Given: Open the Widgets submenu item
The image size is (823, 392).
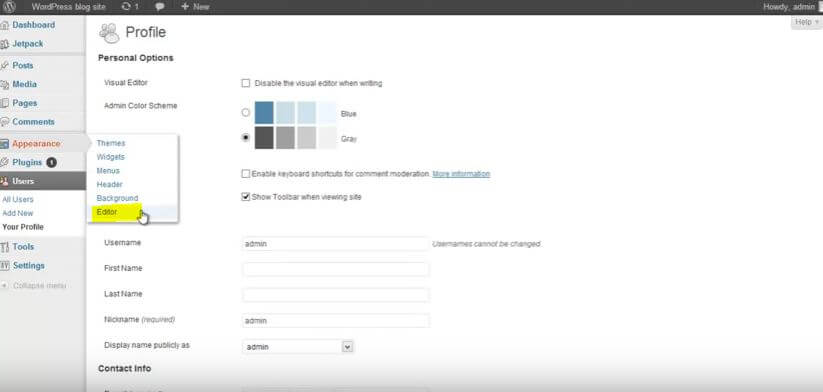Looking at the screenshot, I should pyautogui.click(x=111, y=157).
